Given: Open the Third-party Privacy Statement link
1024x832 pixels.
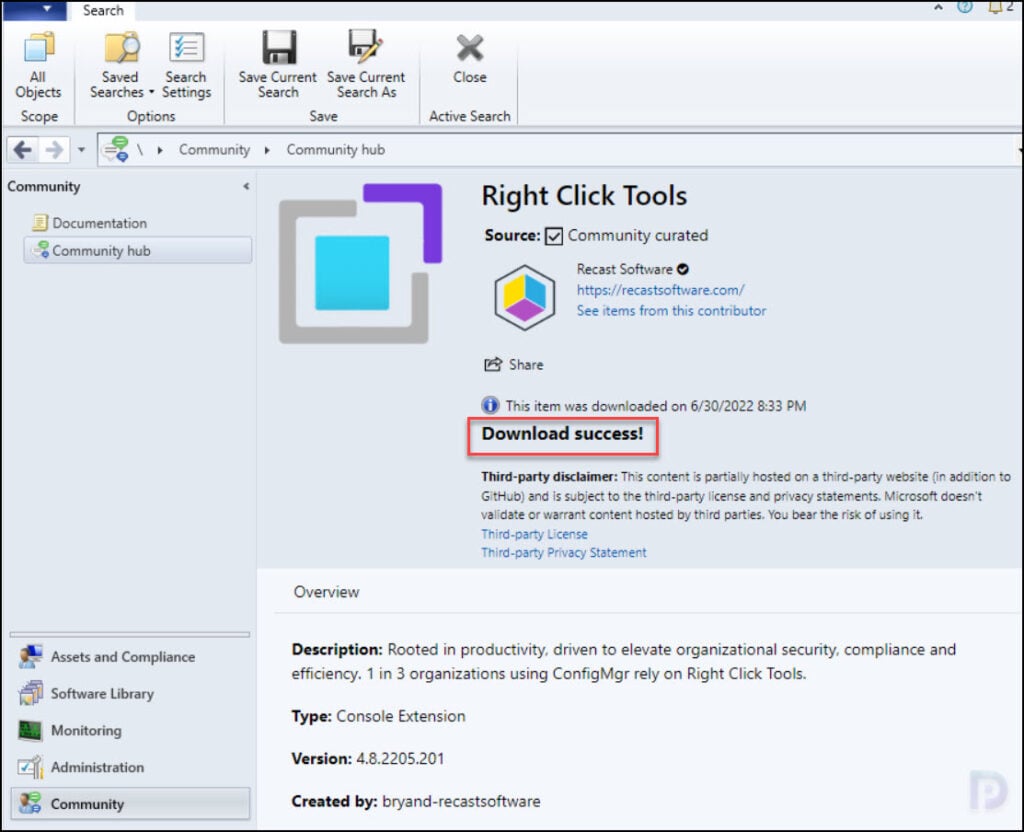Looking at the screenshot, I should pos(564,553).
